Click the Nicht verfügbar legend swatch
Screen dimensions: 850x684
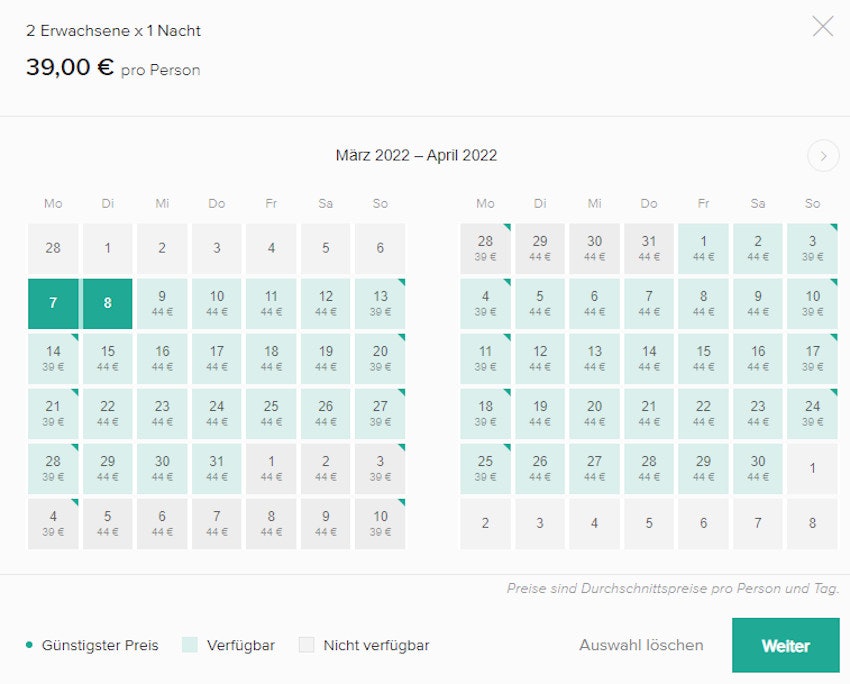coord(306,645)
